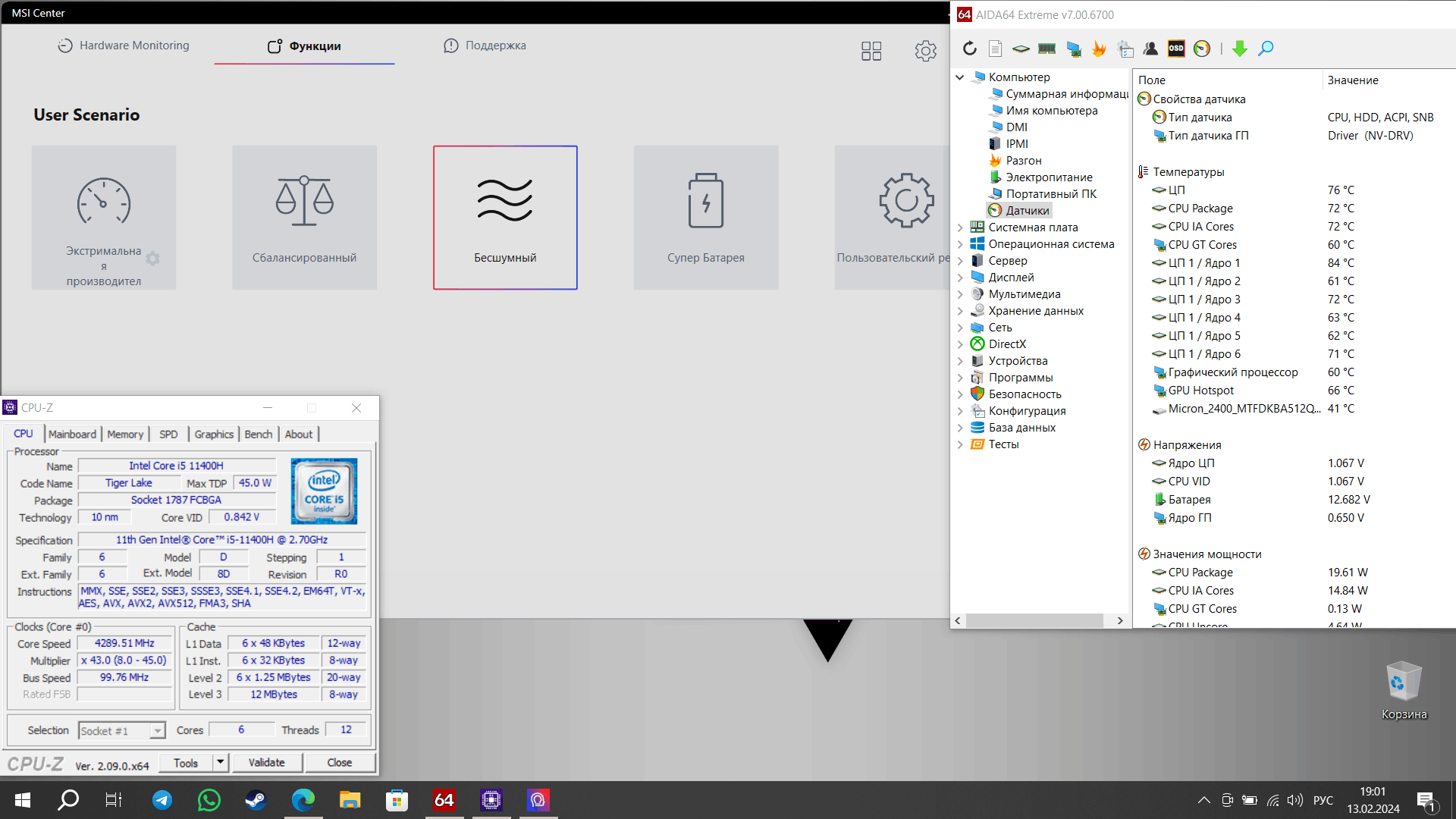Select the Бесшумный scenario card
Viewport: 1456px width, 819px height.
click(x=505, y=218)
